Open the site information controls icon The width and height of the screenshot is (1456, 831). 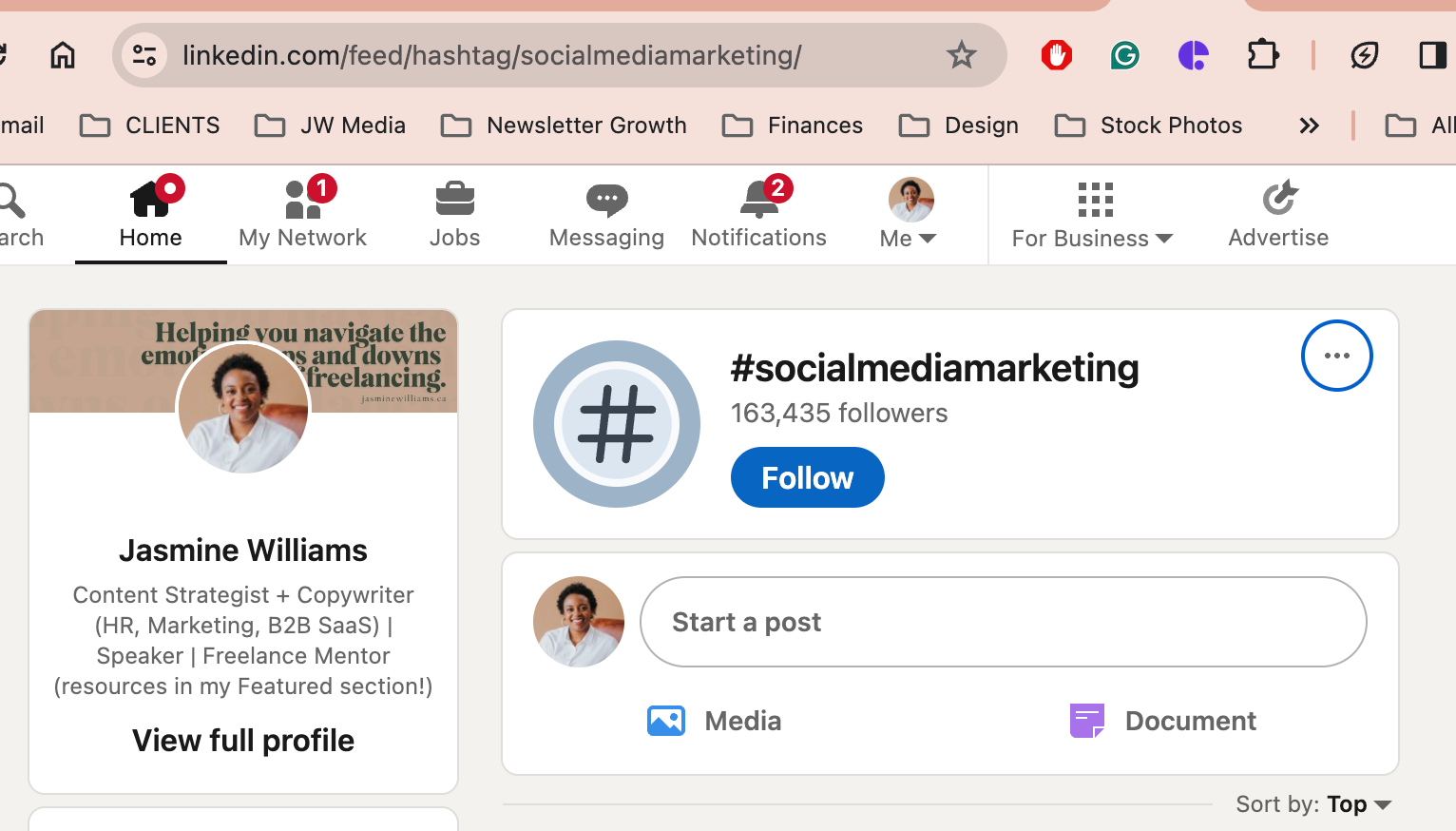tap(144, 55)
